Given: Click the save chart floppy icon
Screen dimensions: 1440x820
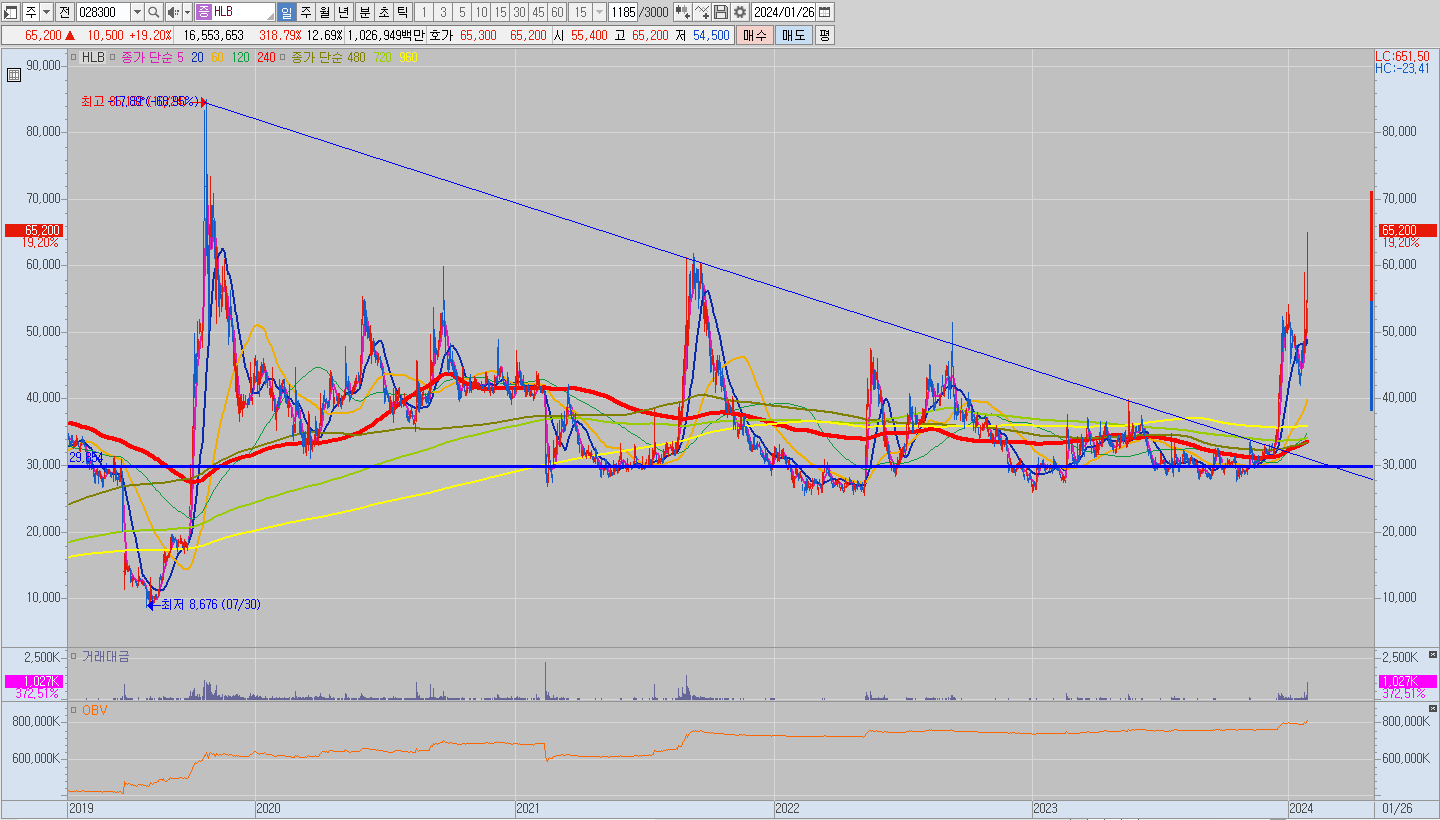Looking at the screenshot, I should click(x=721, y=12).
